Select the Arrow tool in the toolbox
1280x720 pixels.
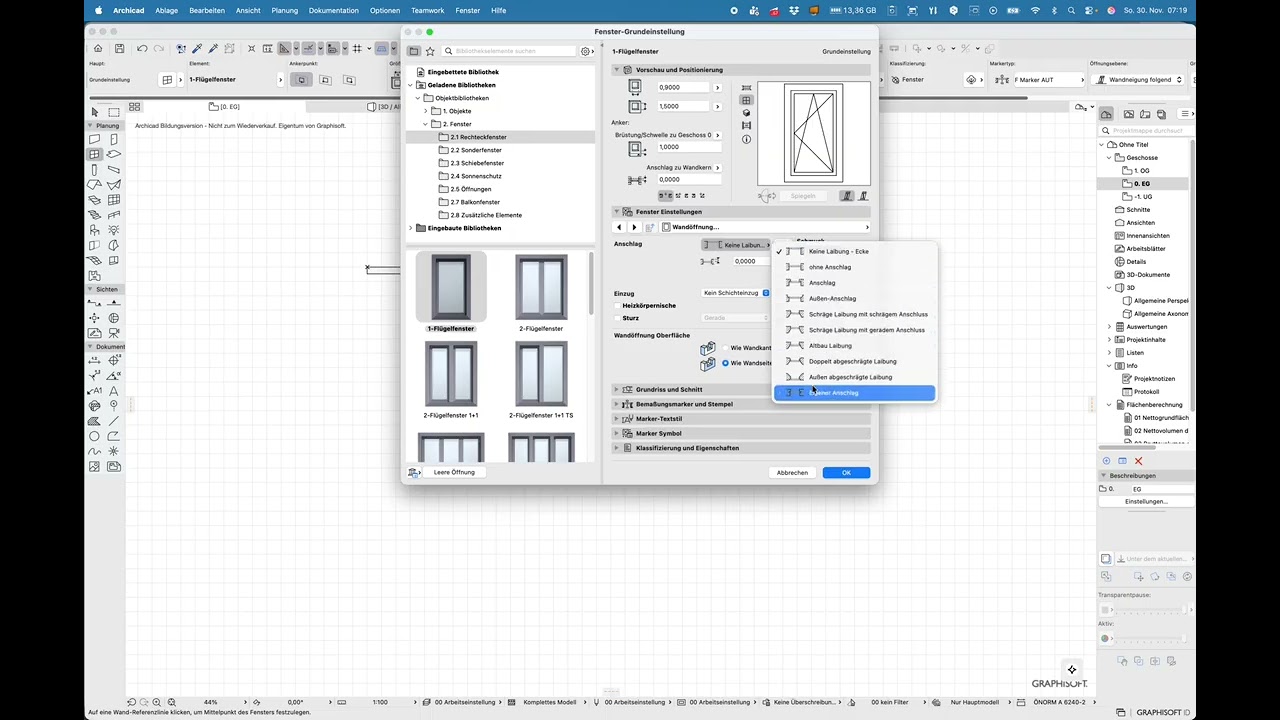[95, 112]
